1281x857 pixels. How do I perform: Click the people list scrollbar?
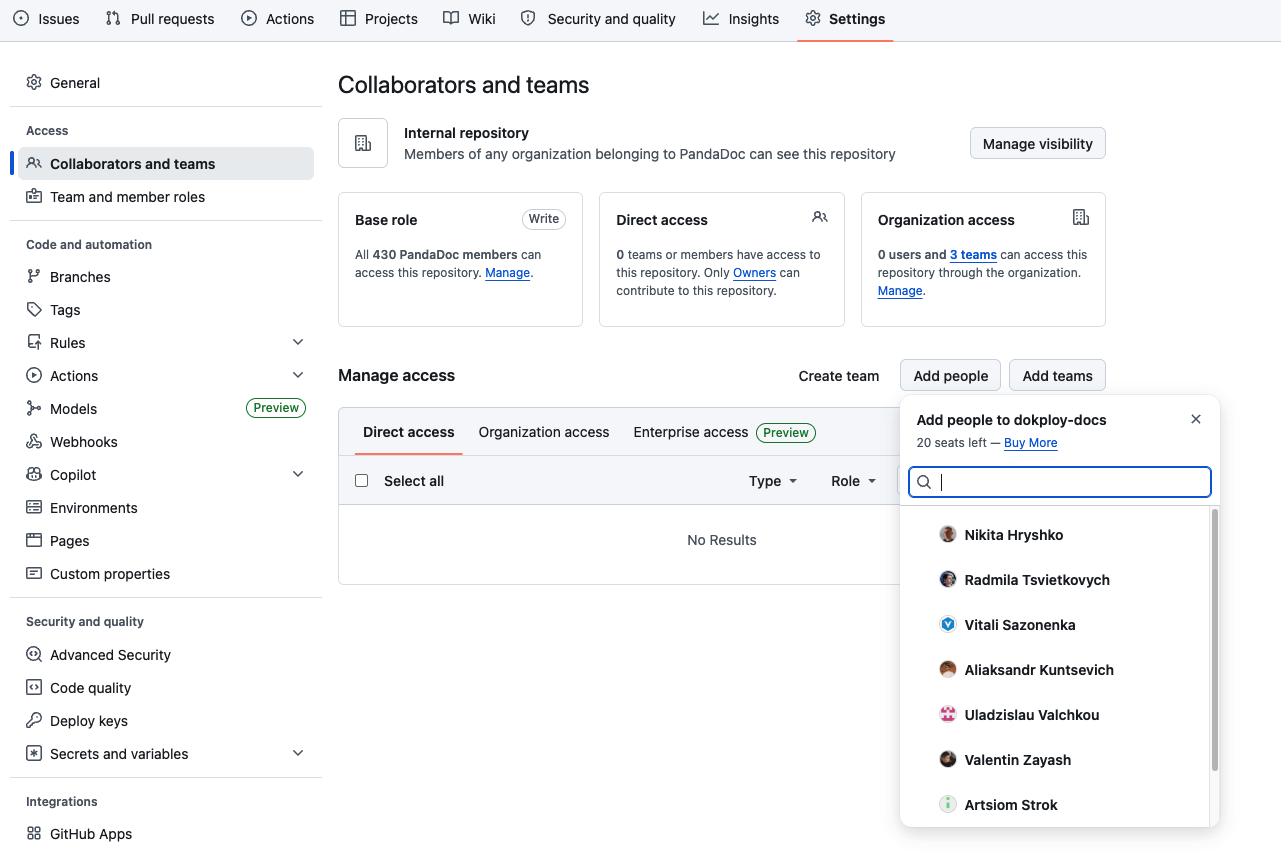pyautogui.click(x=1215, y=640)
